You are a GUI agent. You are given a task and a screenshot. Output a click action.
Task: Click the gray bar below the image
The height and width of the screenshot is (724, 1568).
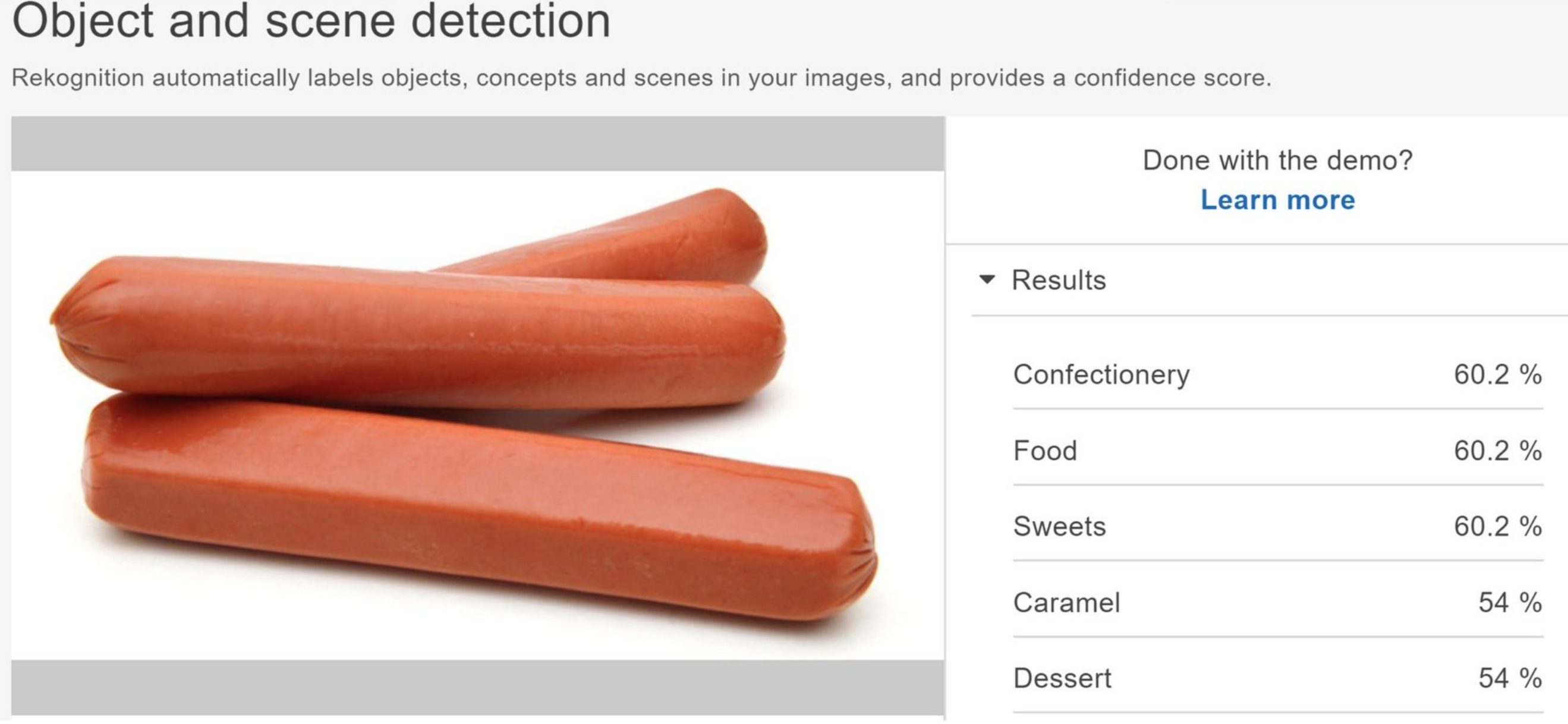(x=478, y=688)
